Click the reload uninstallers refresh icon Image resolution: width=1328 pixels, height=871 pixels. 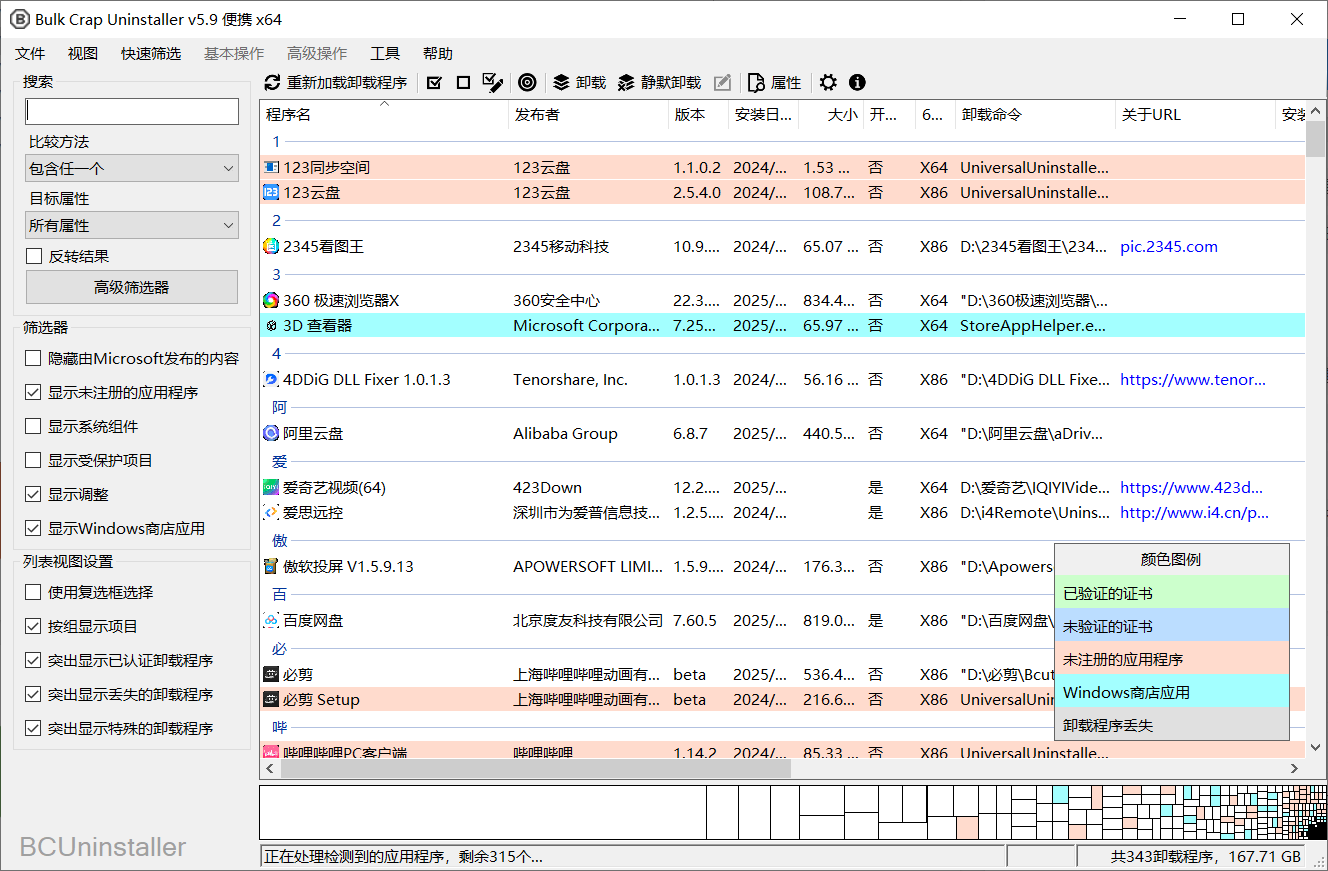[272, 83]
